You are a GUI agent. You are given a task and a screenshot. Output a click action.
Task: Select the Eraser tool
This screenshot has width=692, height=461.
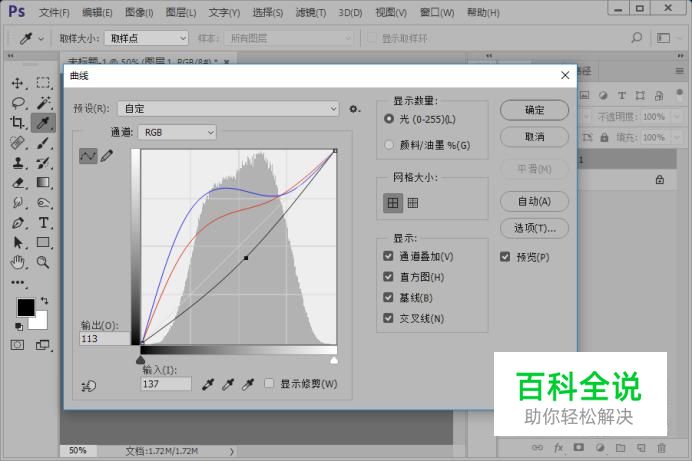[x=18, y=183]
